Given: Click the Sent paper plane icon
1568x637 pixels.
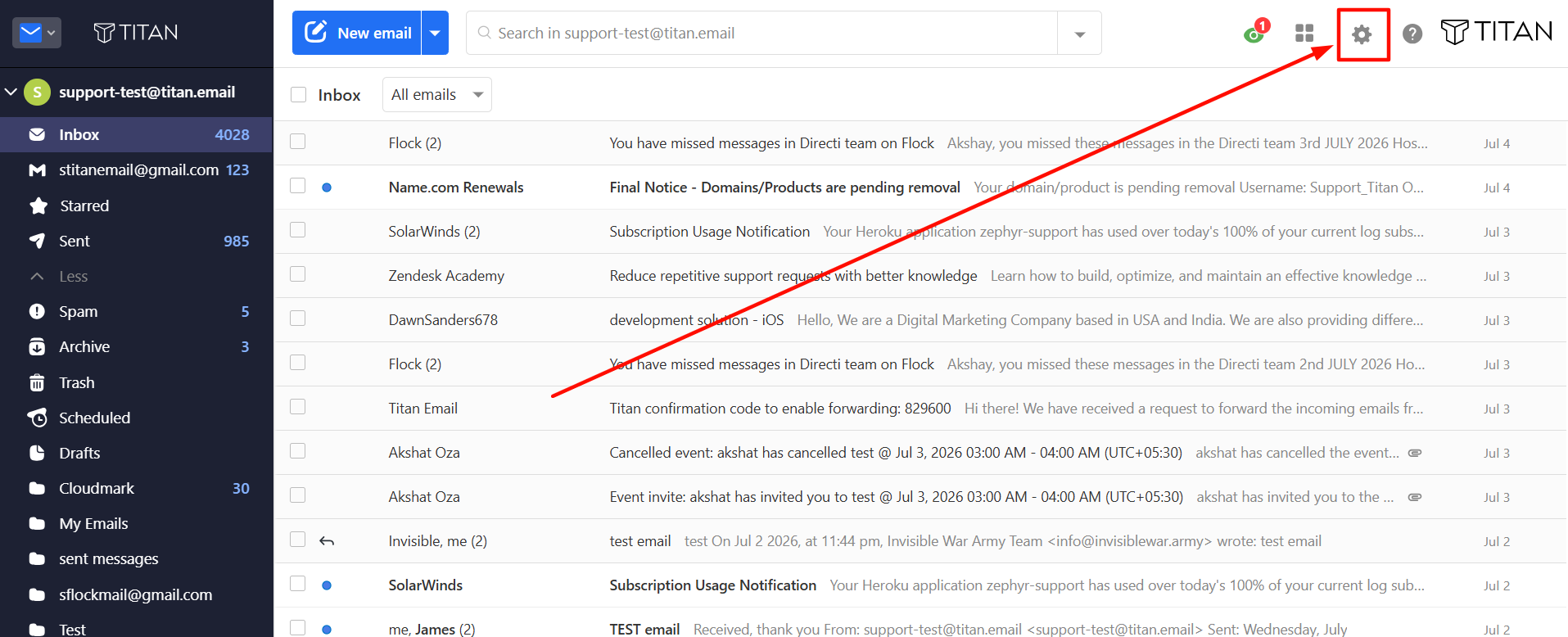Looking at the screenshot, I should tap(38, 241).
